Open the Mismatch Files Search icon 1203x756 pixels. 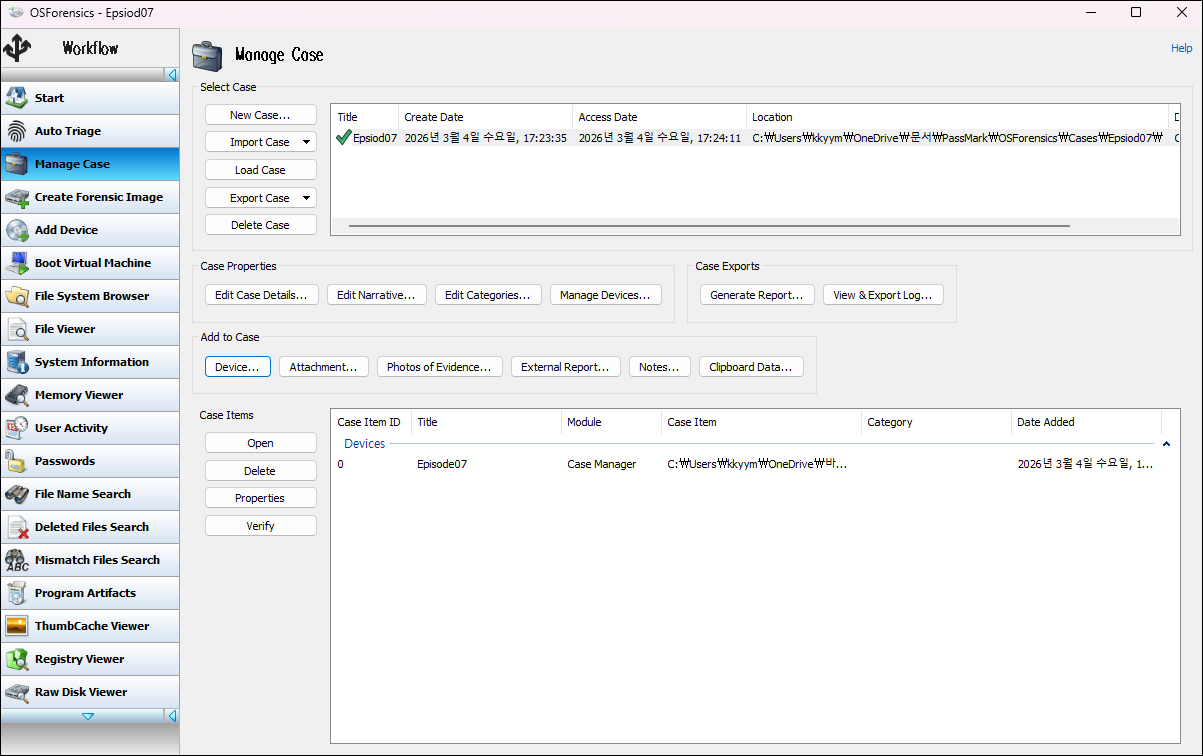(x=17, y=560)
